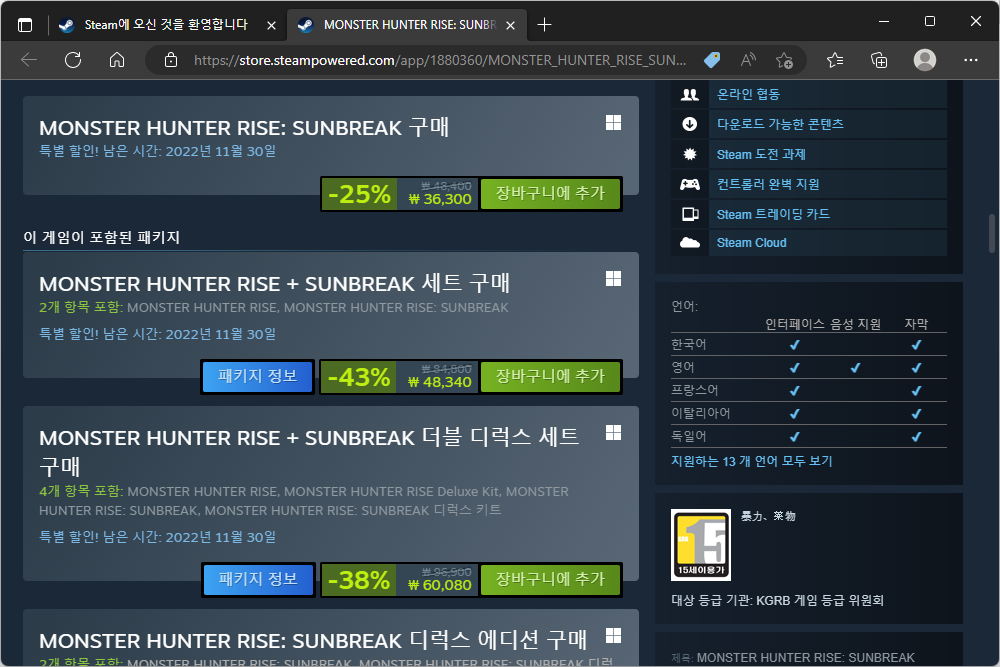Image resolution: width=1000 pixels, height=667 pixels.
Task: Close the MONSTER HUNTER RISE tab
Action: pyautogui.click(x=510, y=26)
